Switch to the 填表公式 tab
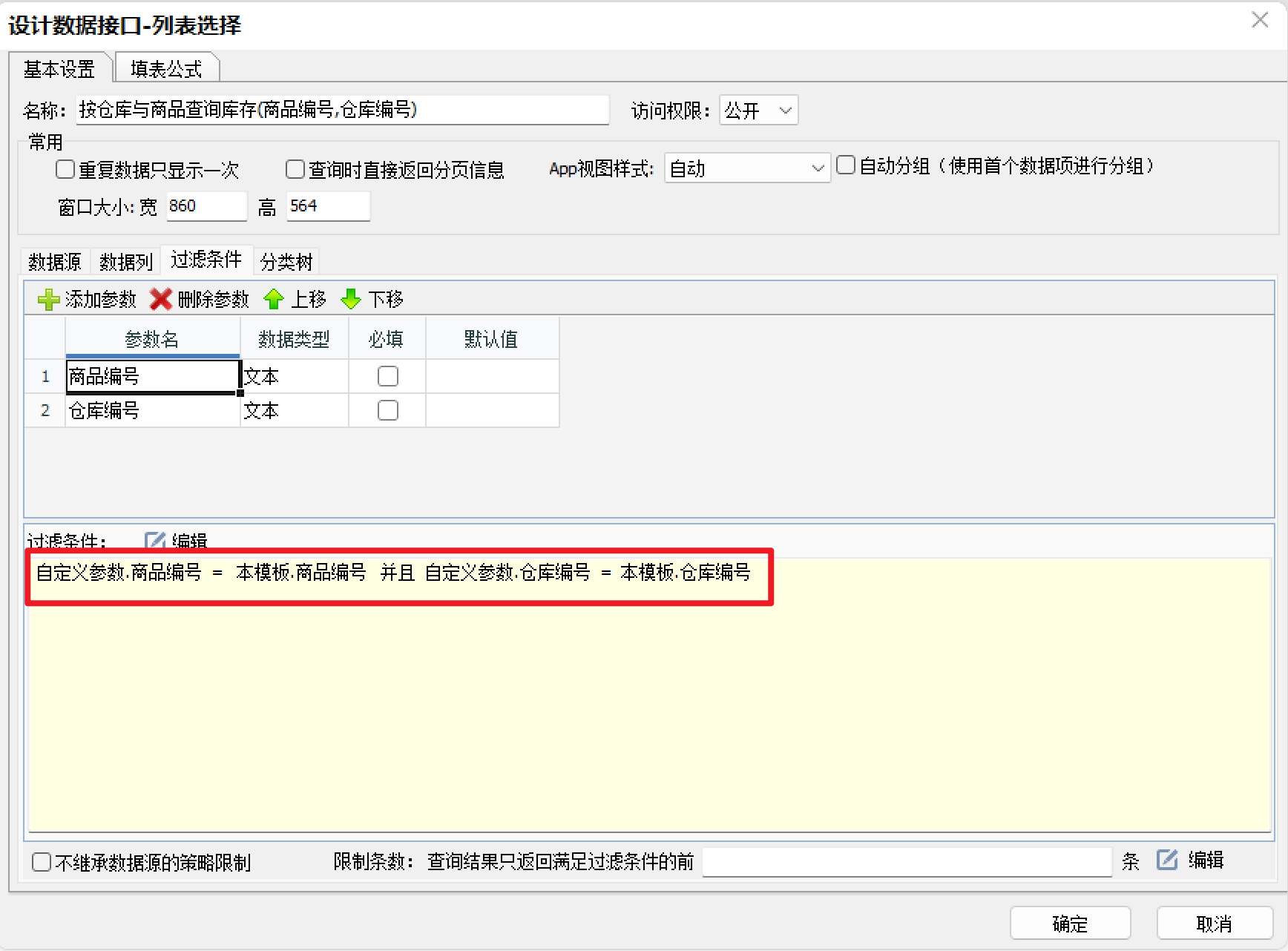This screenshot has width=1288, height=951. coord(166,69)
